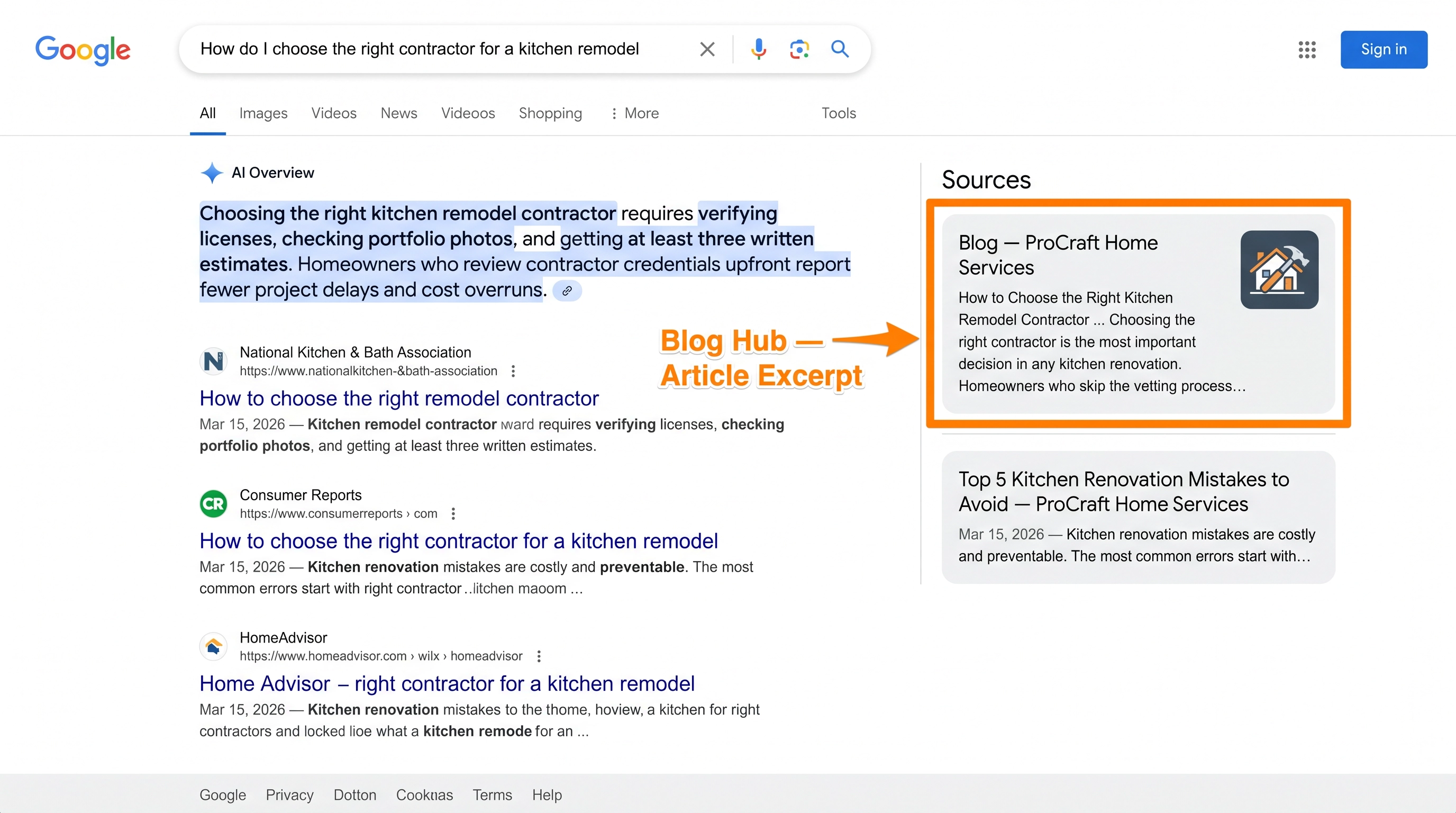Open the three-dot menu on the HomeAdvisor result
The image size is (1456, 813).
click(x=539, y=656)
